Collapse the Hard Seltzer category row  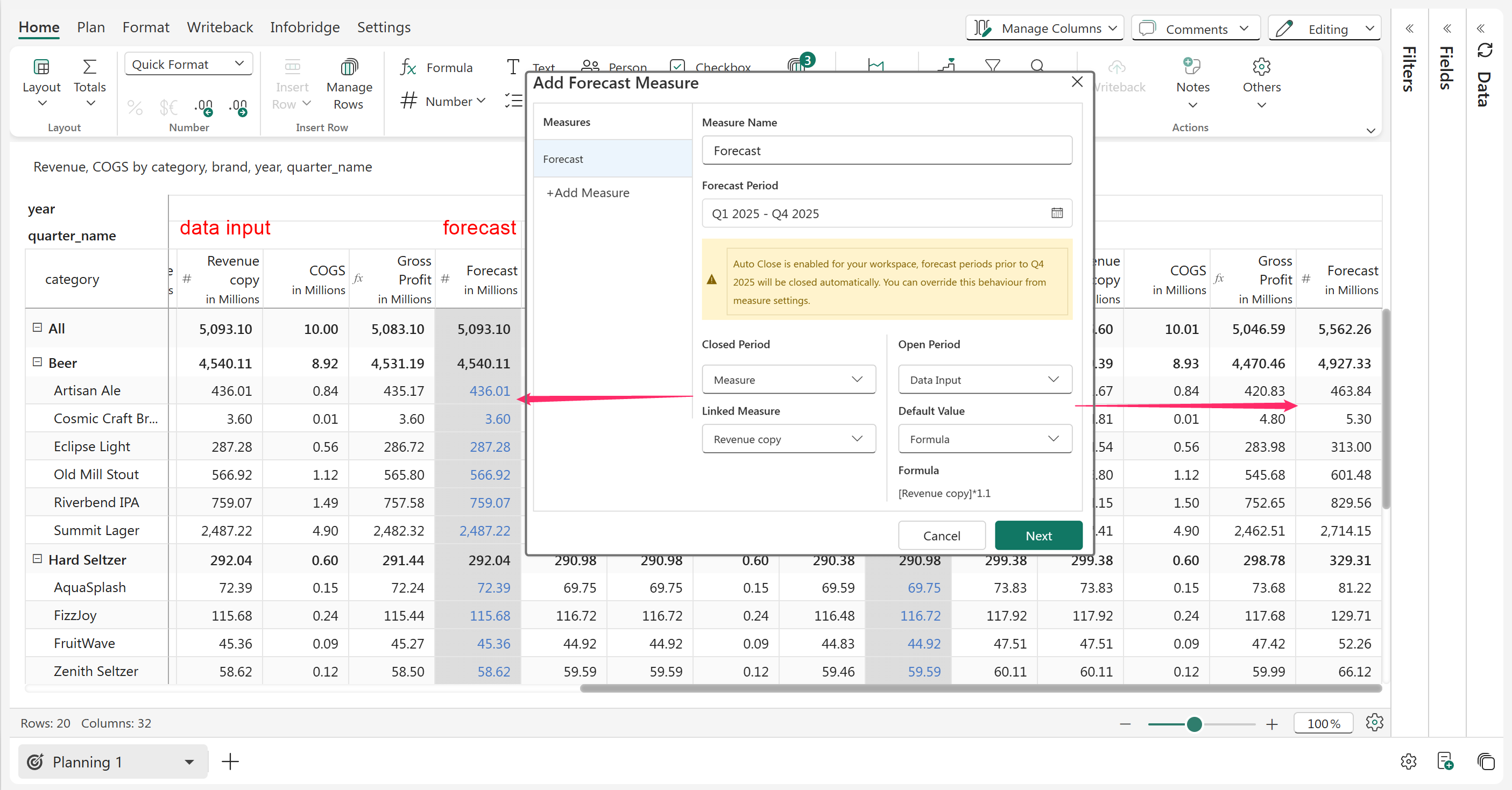point(37,559)
